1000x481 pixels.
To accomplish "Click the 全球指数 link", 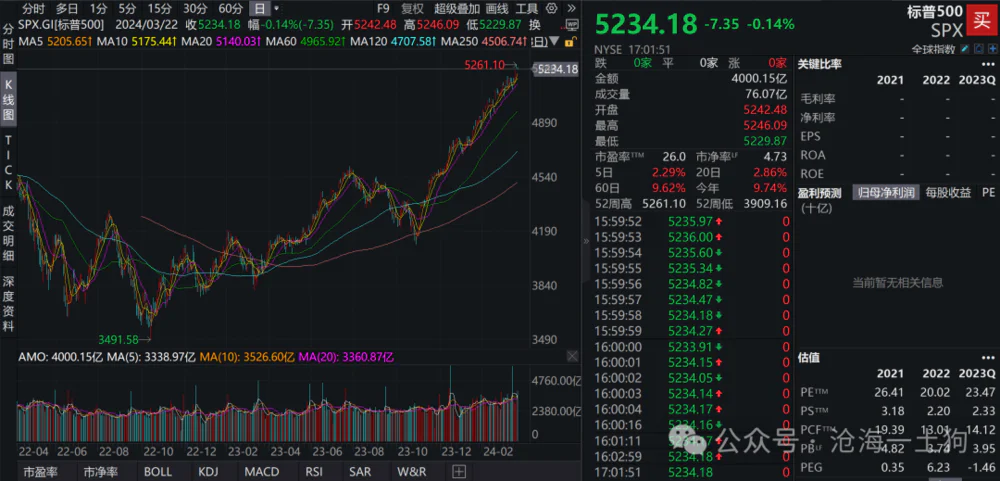I will point(936,49).
